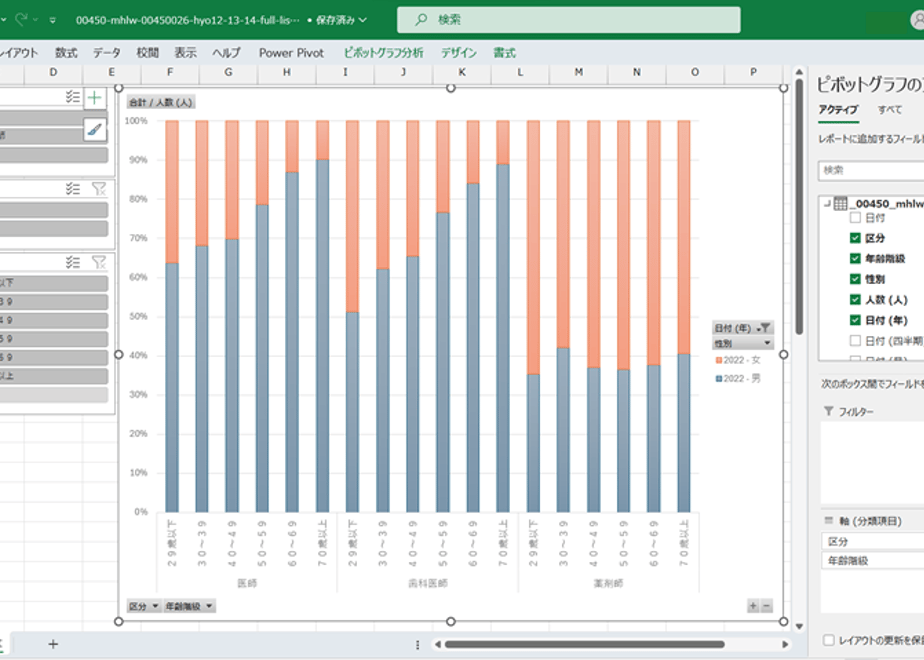Image resolution: width=924 pixels, height=660 pixels.
Task: Click the 医師 axis category label
Action: pos(247,583)
